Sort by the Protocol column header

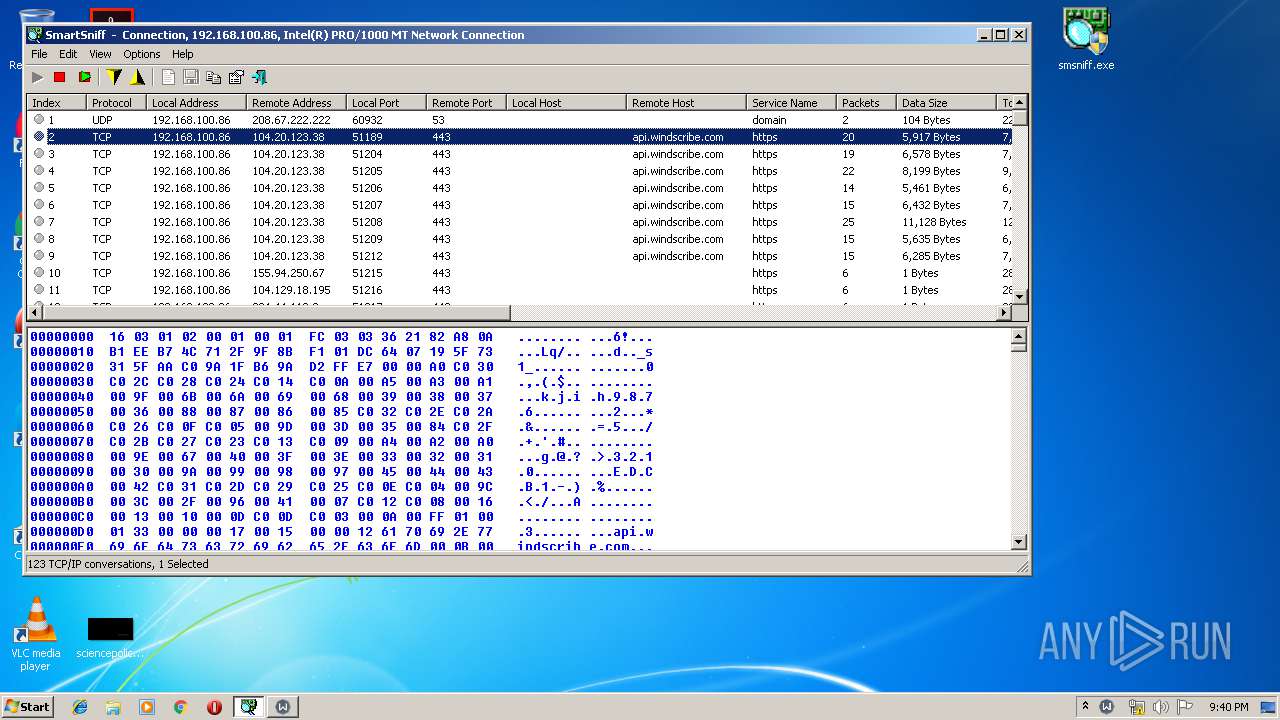pyautogui.click(x=116, y=103)
